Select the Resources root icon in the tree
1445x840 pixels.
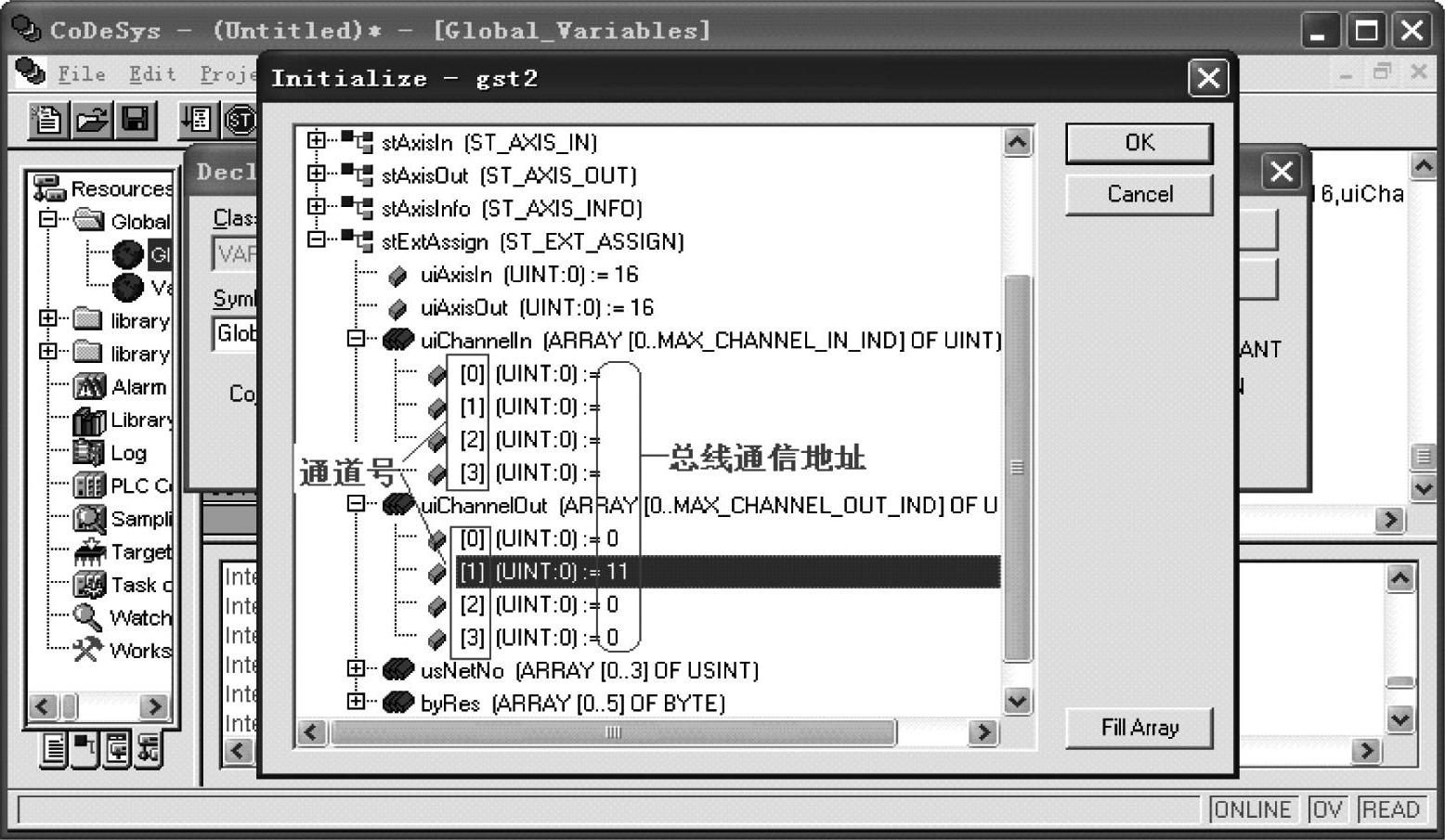click(x=49, y=188)
